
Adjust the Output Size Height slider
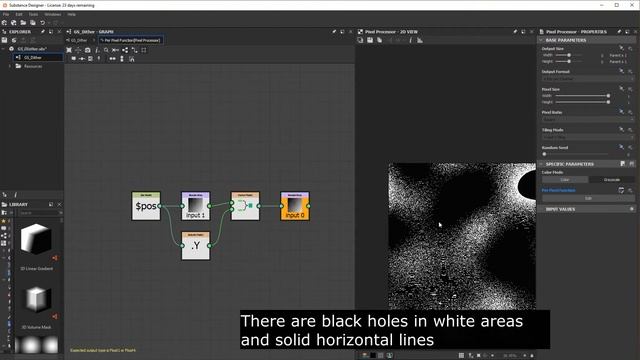click(569, 62)
